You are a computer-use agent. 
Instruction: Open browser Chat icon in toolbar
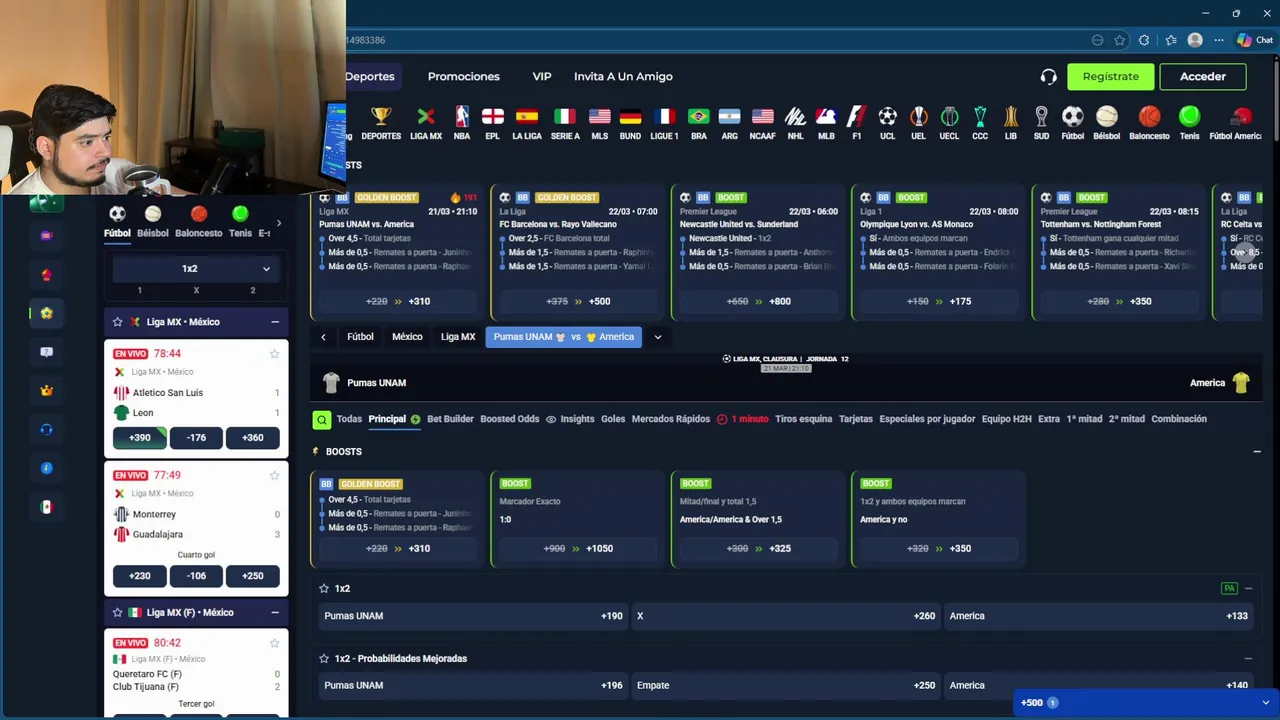point(1254,40)
